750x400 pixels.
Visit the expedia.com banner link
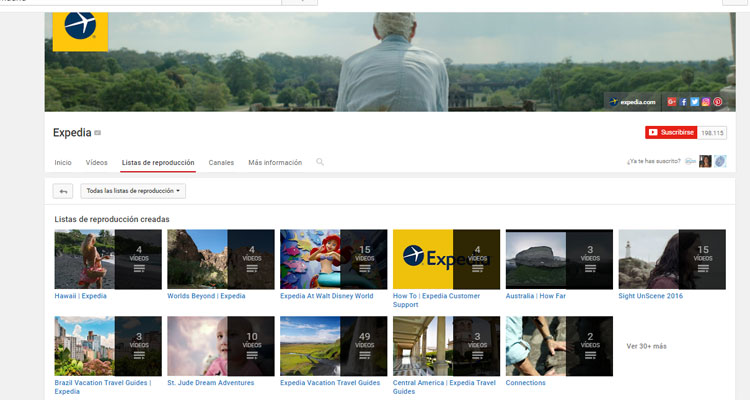point(632,102)
